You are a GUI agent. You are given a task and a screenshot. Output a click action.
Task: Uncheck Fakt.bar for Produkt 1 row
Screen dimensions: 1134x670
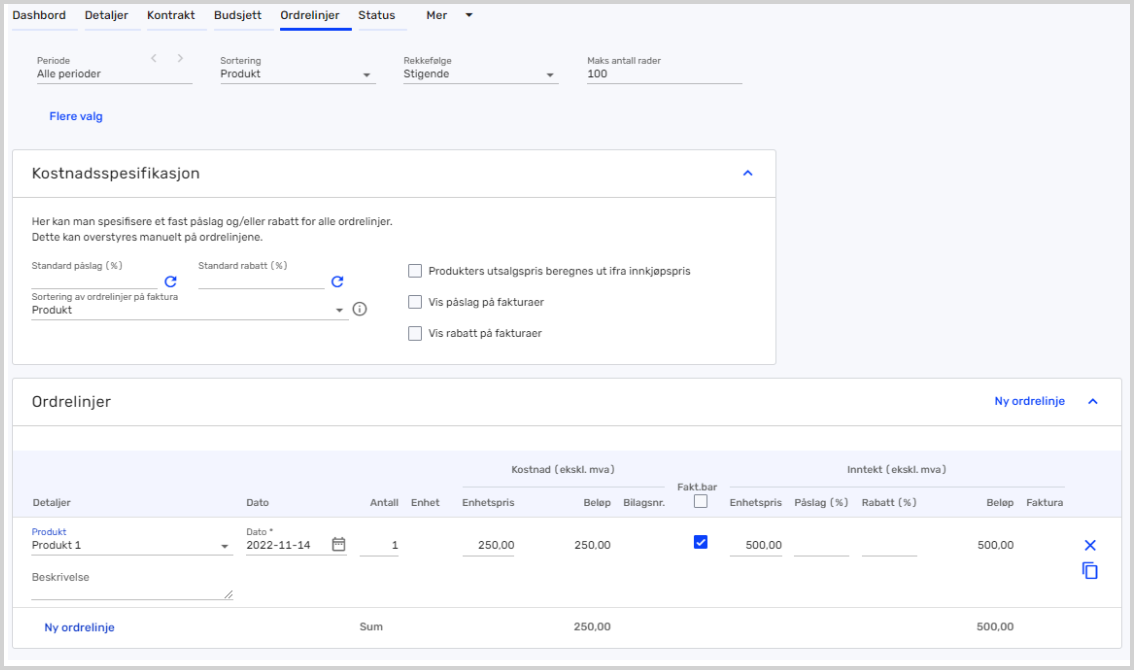point(701,542)
